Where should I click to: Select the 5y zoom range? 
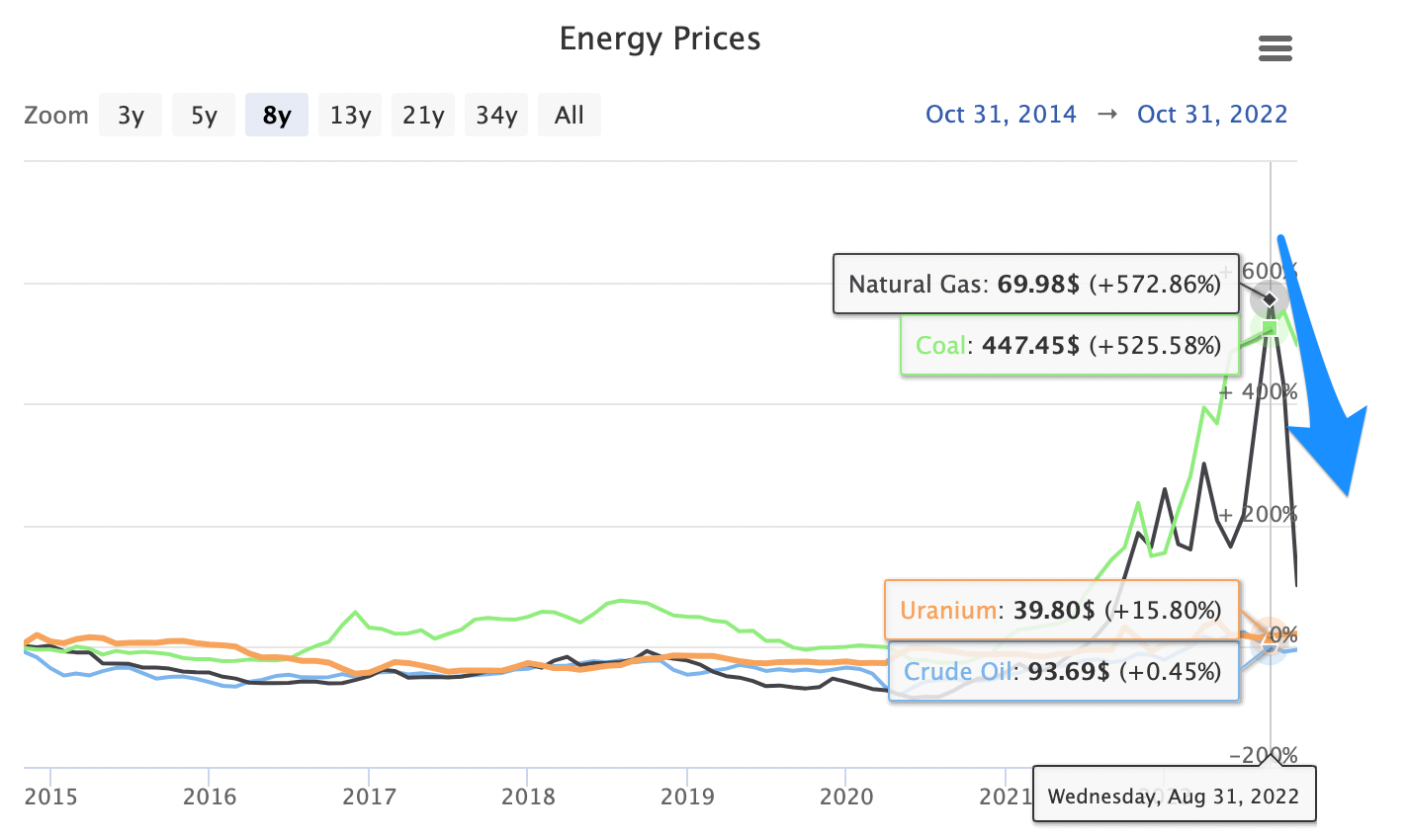pos(204,116)
